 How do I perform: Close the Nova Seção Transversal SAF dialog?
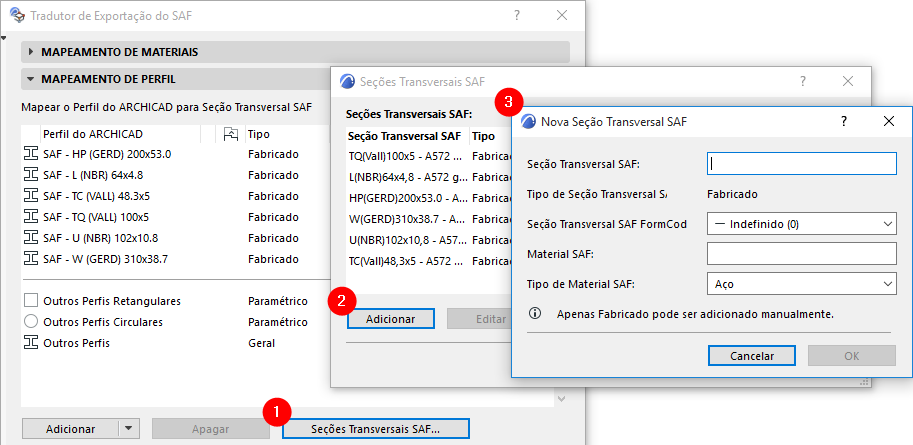click(889, 121)
